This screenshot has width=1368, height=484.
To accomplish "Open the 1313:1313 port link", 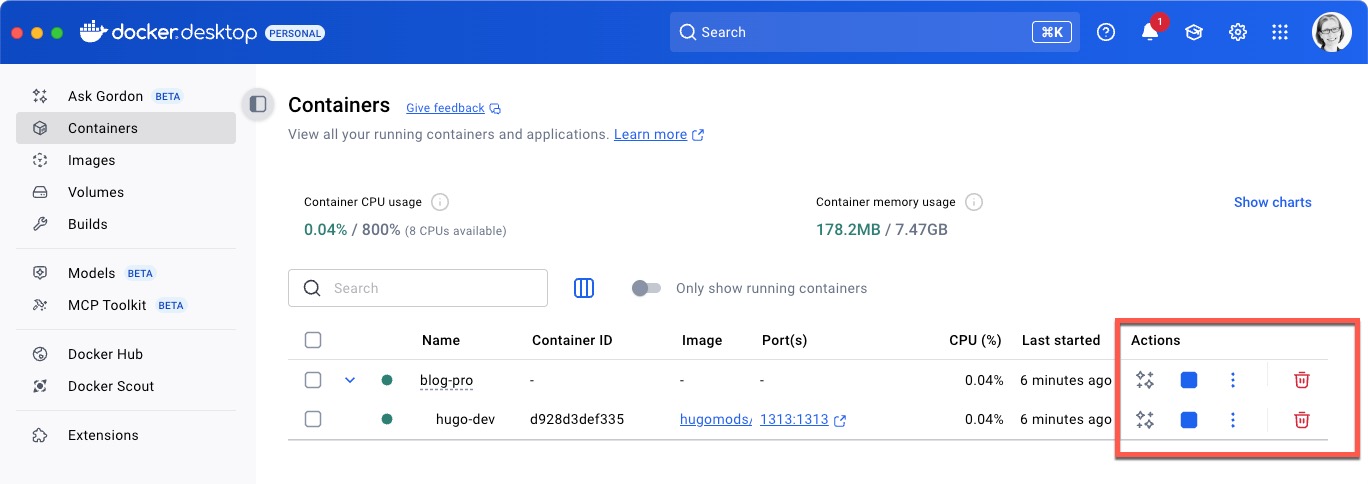I will tap(794, 419).
